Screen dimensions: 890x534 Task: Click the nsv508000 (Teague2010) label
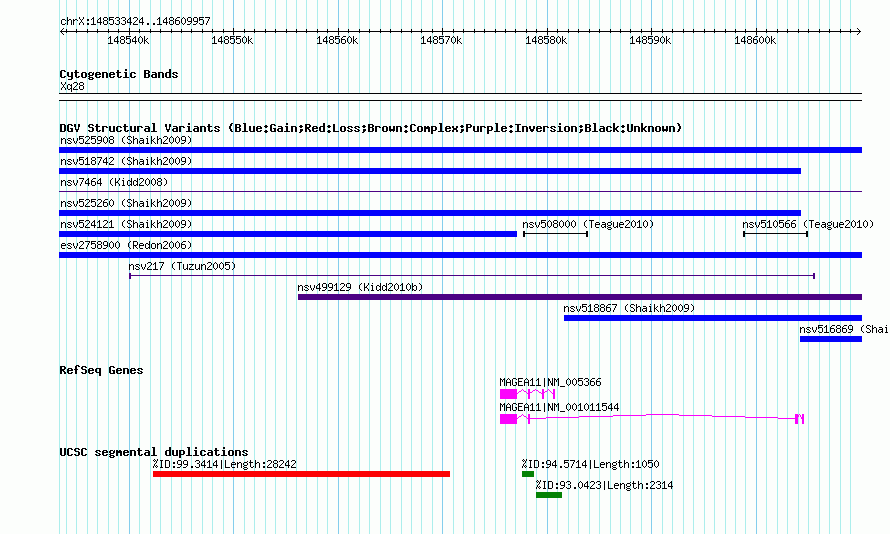tap(588, 224)
